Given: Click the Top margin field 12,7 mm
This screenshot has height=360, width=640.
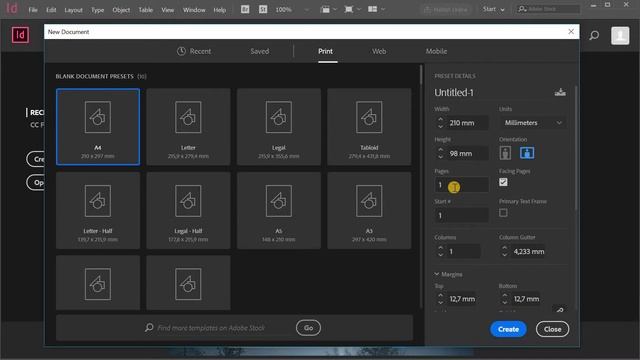Looking at the screenshot, I should [462, 299].
